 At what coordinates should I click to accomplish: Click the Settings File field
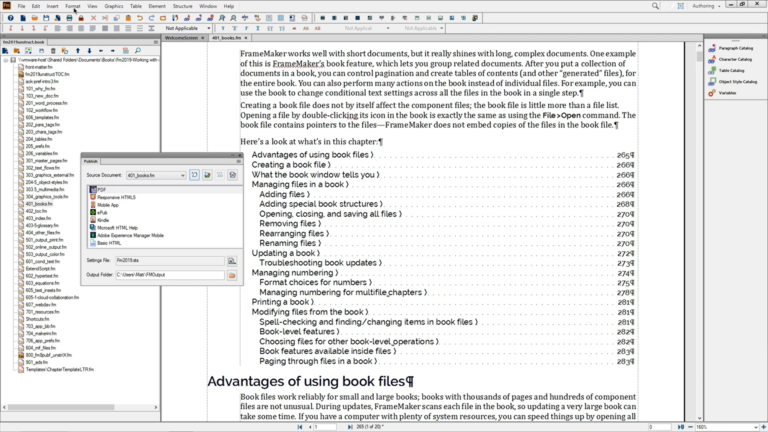170,261
